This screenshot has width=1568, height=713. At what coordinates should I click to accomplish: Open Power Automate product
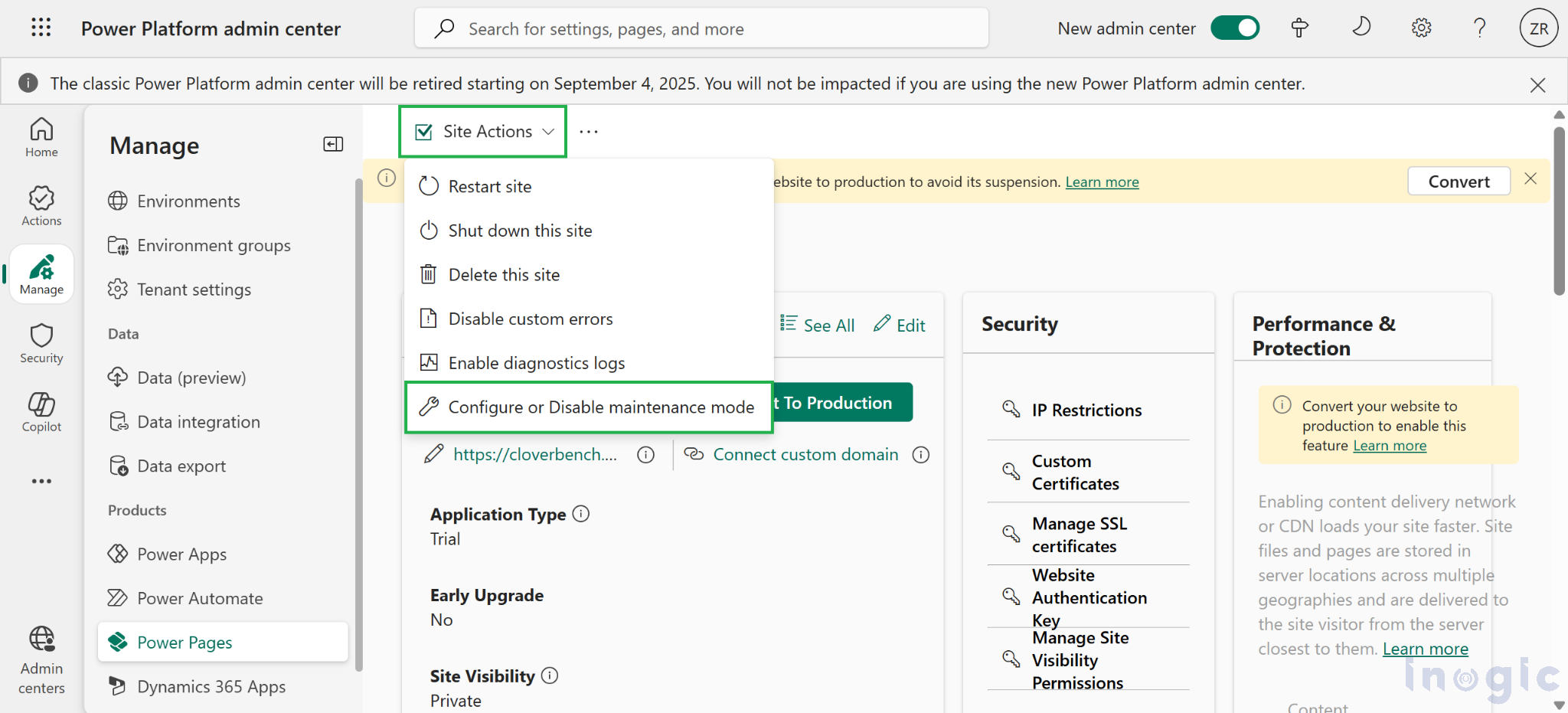click(222, 598)
